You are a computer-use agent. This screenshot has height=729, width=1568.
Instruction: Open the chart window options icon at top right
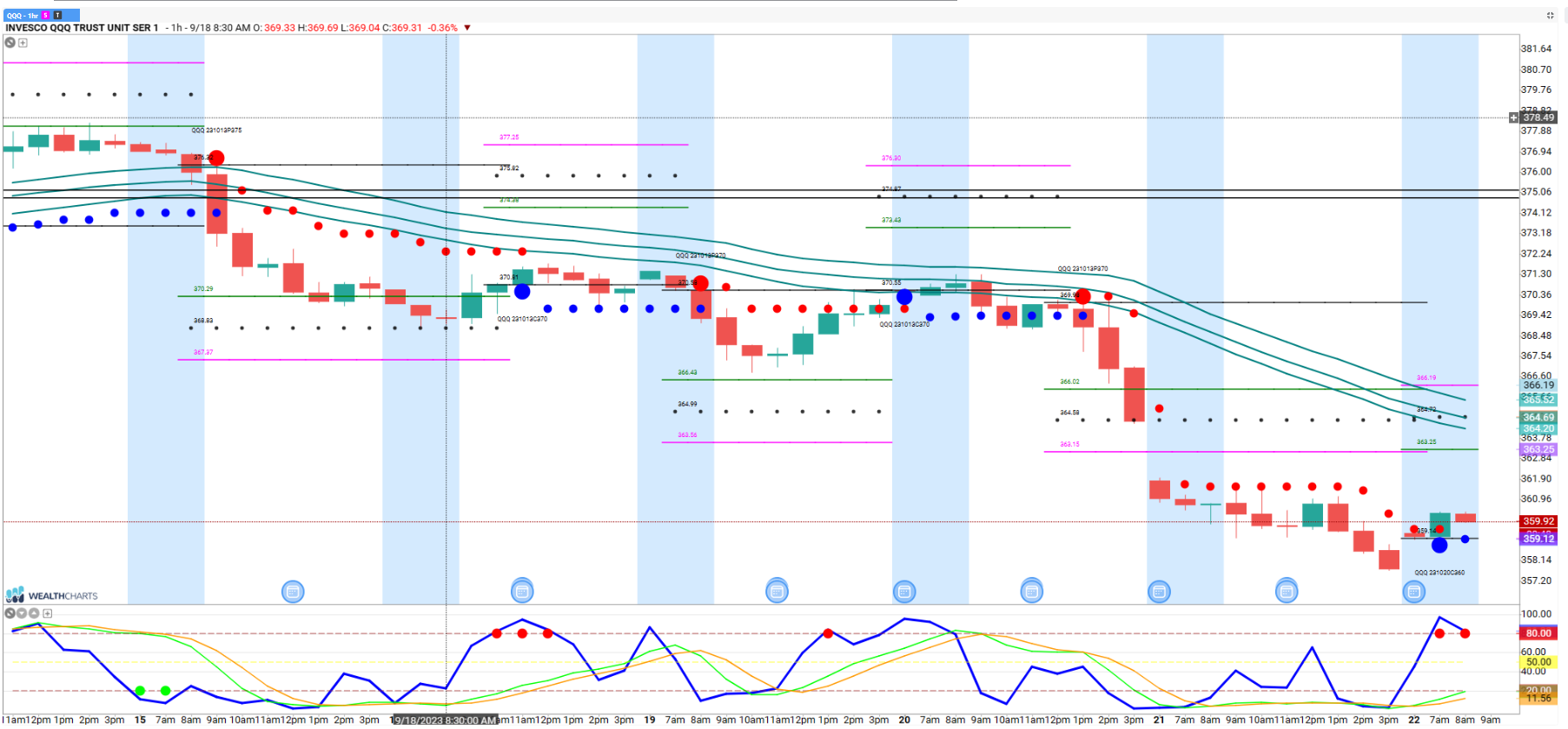tap(1551, 15)
